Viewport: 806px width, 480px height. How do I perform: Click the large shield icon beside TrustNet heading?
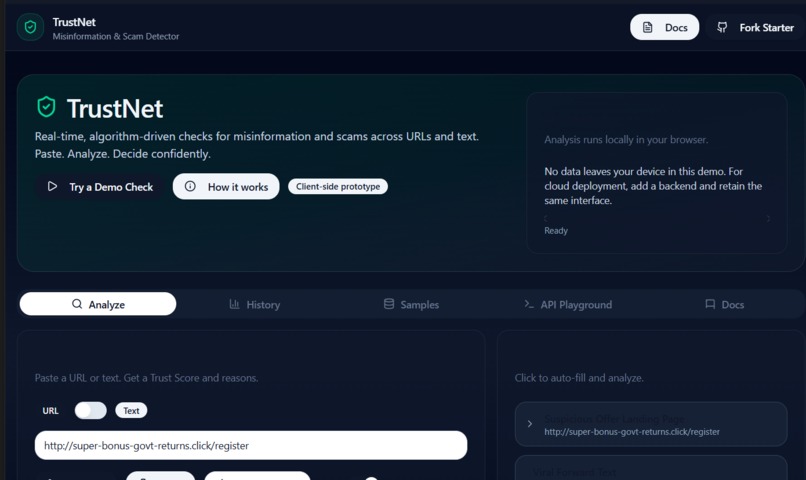(x=46, y=107)
